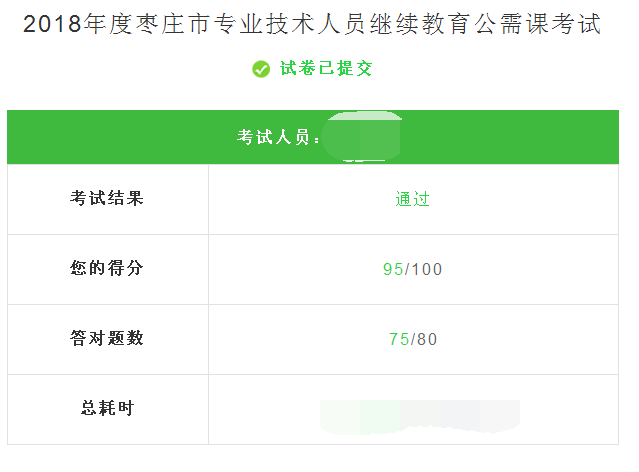
Task: Click 2018年度 at the start of title
Action: (x=69, y=25)
